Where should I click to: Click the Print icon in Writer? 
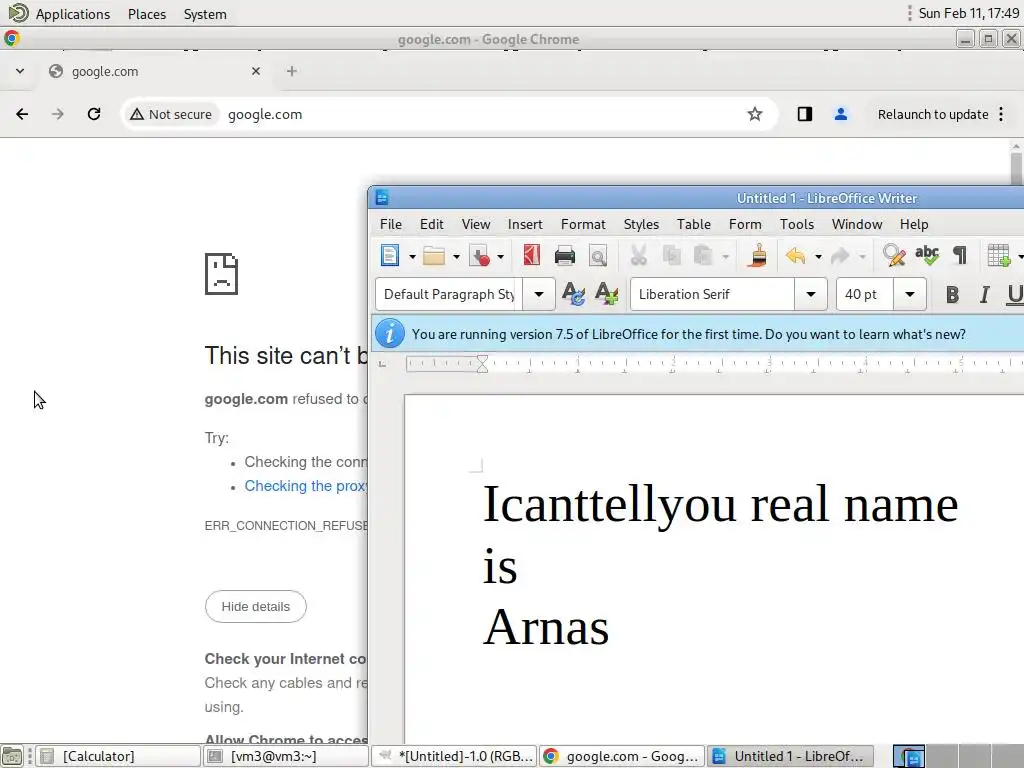click(565, 255)
